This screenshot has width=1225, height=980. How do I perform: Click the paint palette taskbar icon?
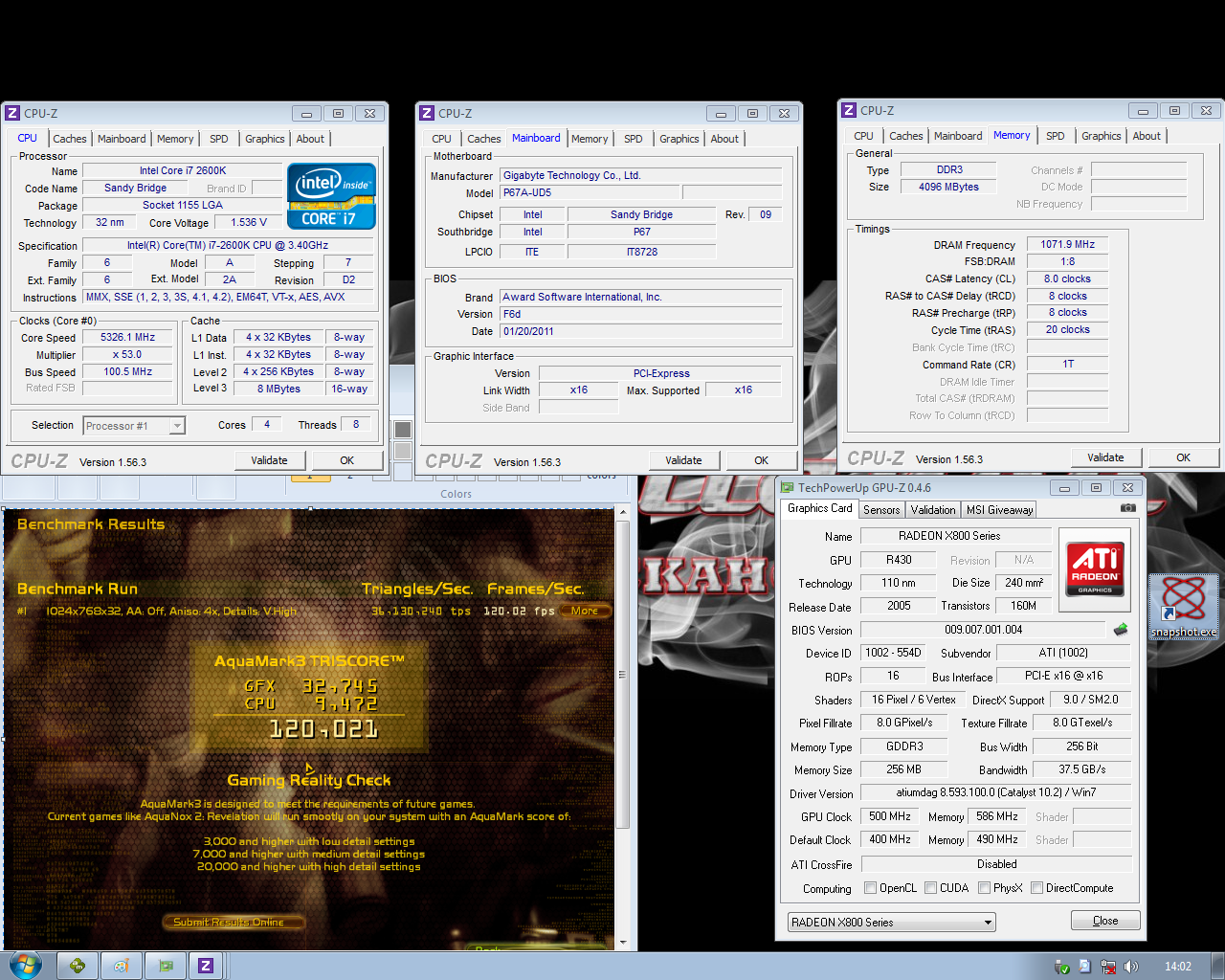(x=121, y=966)
